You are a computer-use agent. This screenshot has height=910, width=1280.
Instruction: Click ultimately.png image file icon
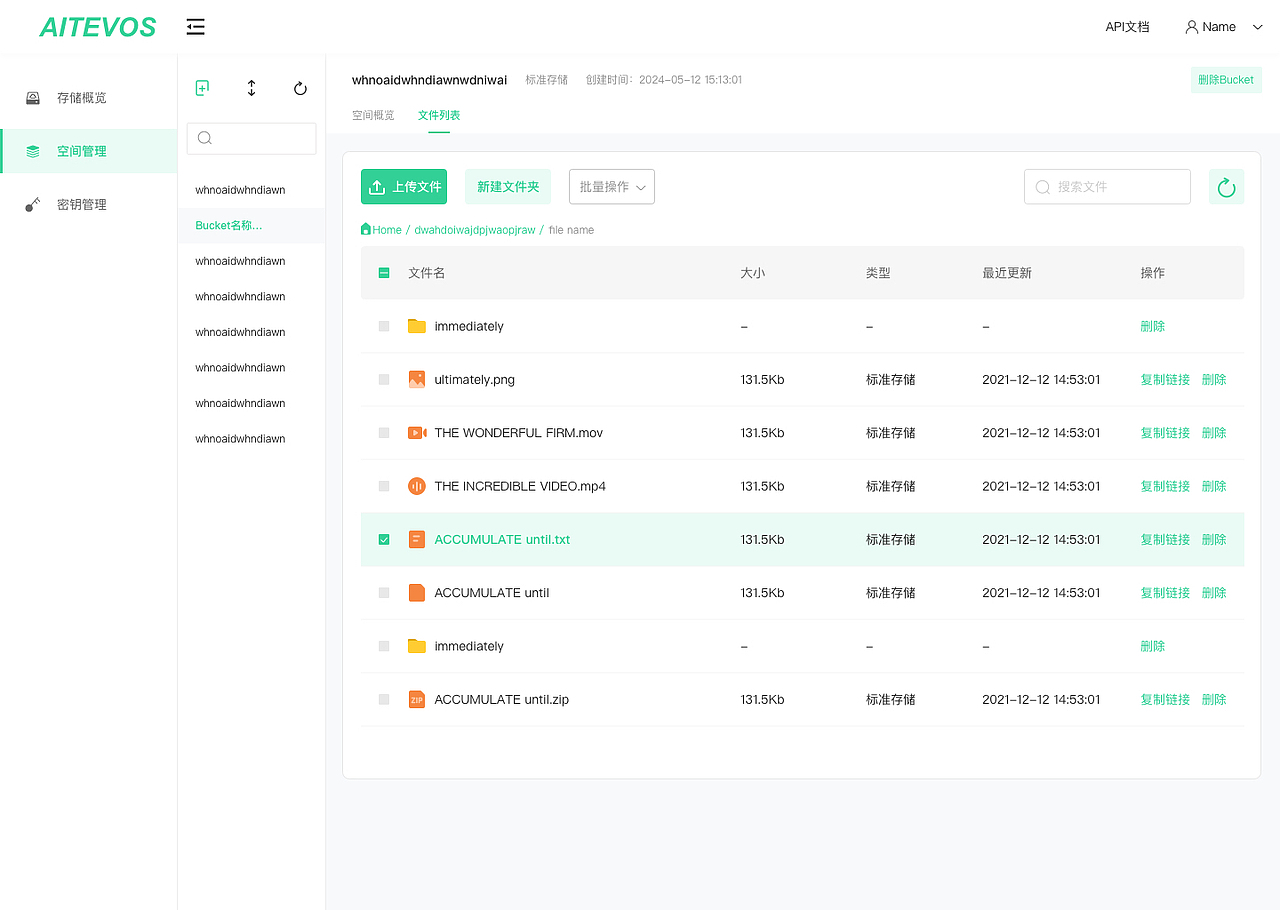[x=417, y=379]
